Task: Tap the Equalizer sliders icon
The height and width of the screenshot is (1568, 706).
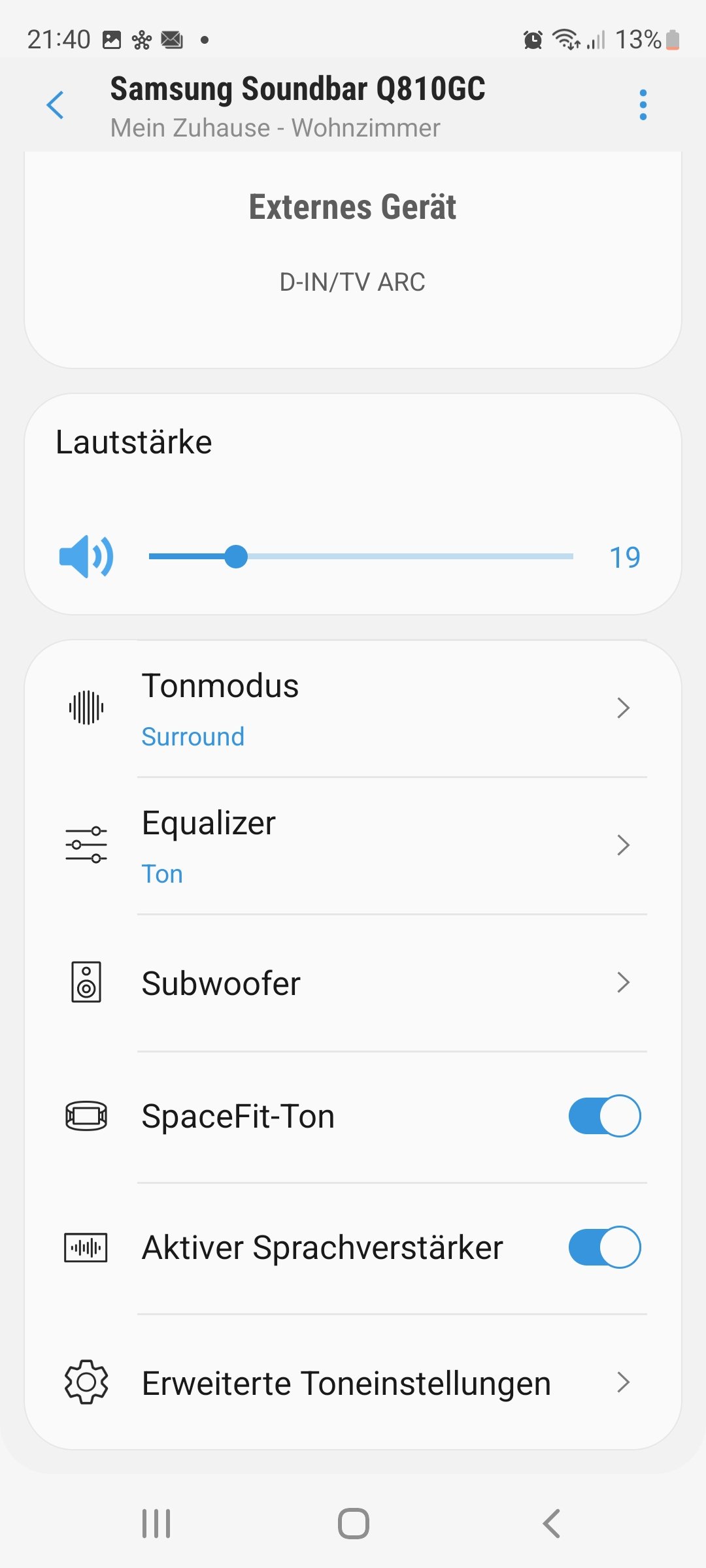Action: 86,845
